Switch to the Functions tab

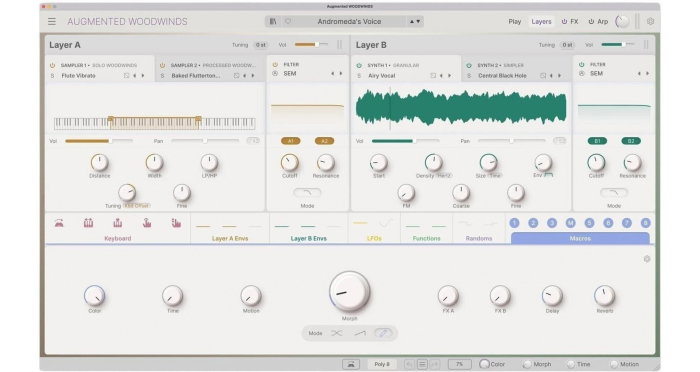(x=426, y=238)
